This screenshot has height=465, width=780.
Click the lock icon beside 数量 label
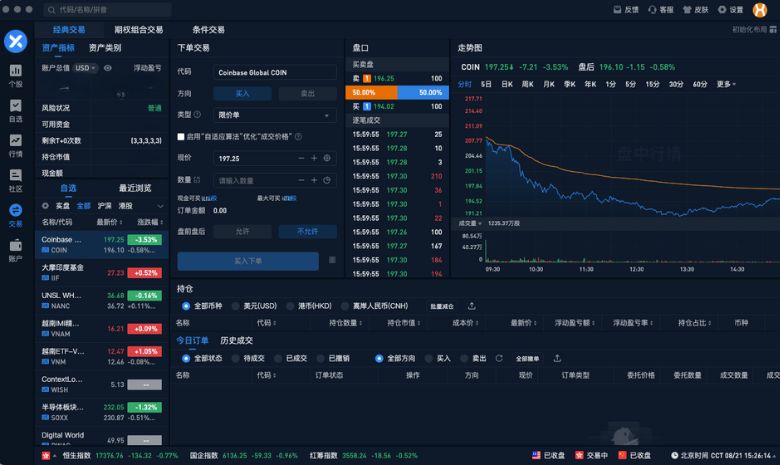[197, 180]
